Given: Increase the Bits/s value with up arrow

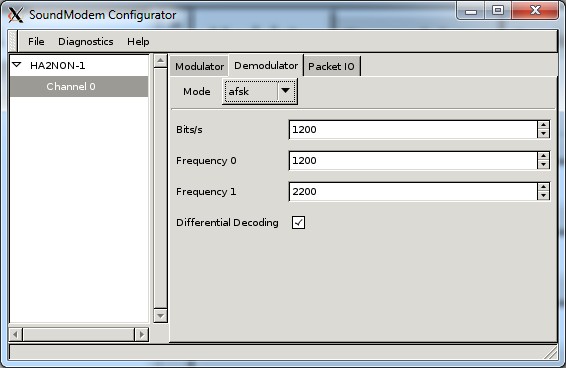Looking at the screenshot, I should click(x=543, y=125).
